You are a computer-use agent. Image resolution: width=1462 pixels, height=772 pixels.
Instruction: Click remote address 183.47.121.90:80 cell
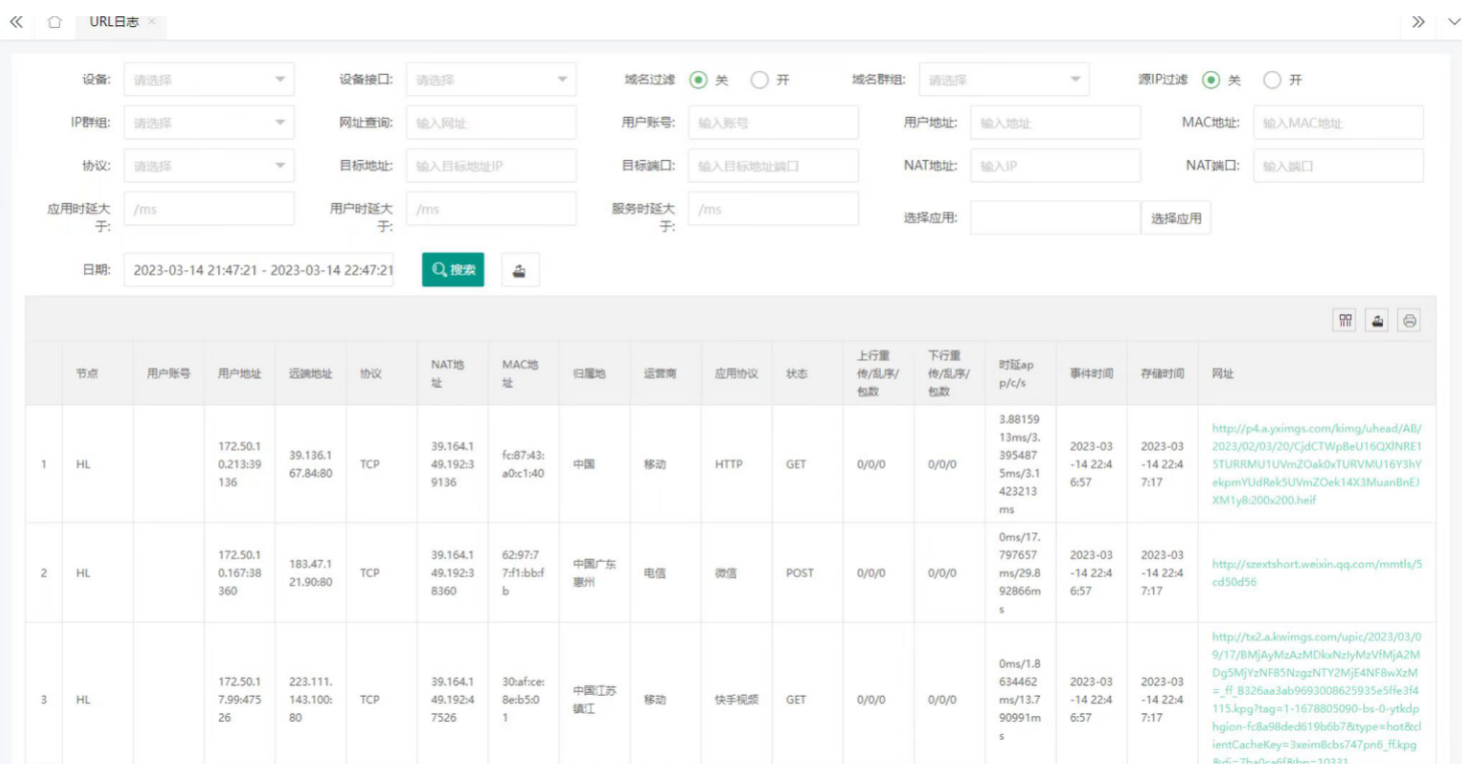point(311,573)
